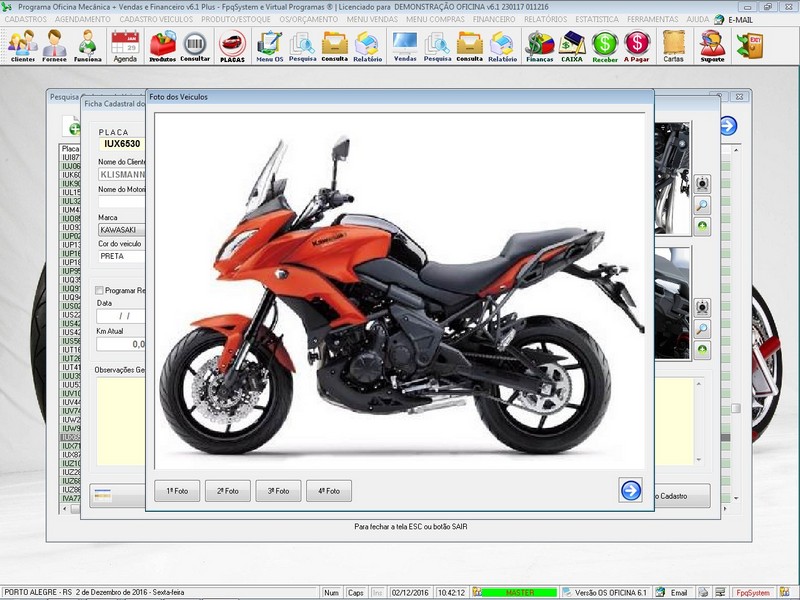800x600 pixels.
Task: Open the FINANCEIRO menu
Action: 494,19
